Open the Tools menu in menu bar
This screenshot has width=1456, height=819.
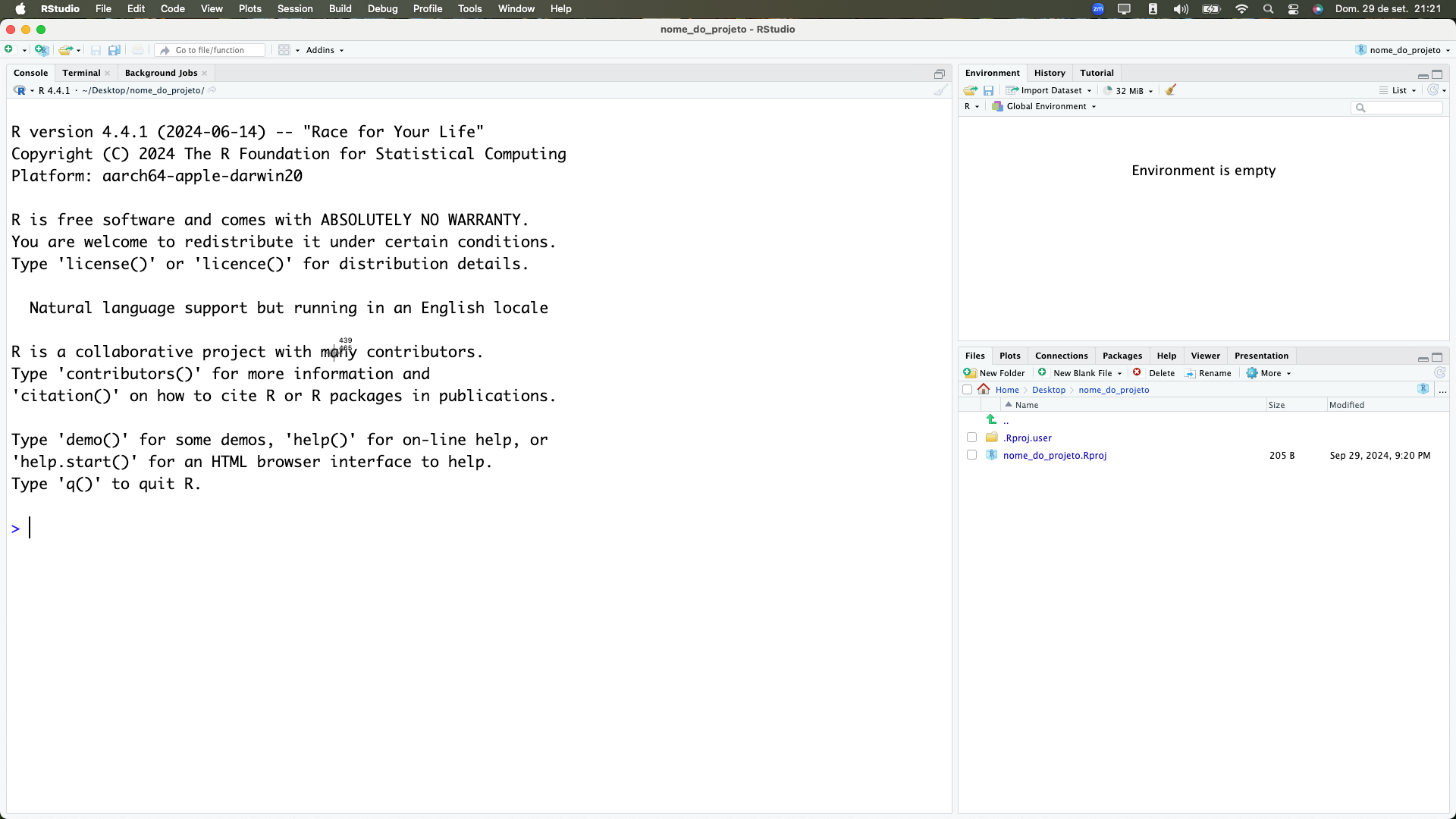469,9
